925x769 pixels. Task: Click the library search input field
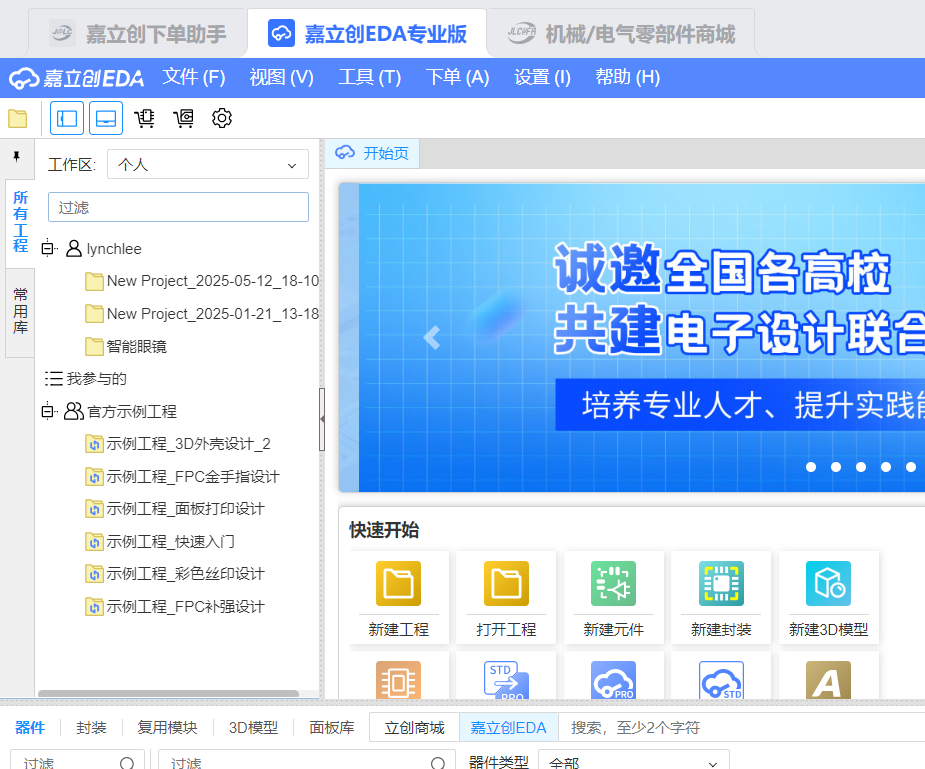[x=741, y=728]
